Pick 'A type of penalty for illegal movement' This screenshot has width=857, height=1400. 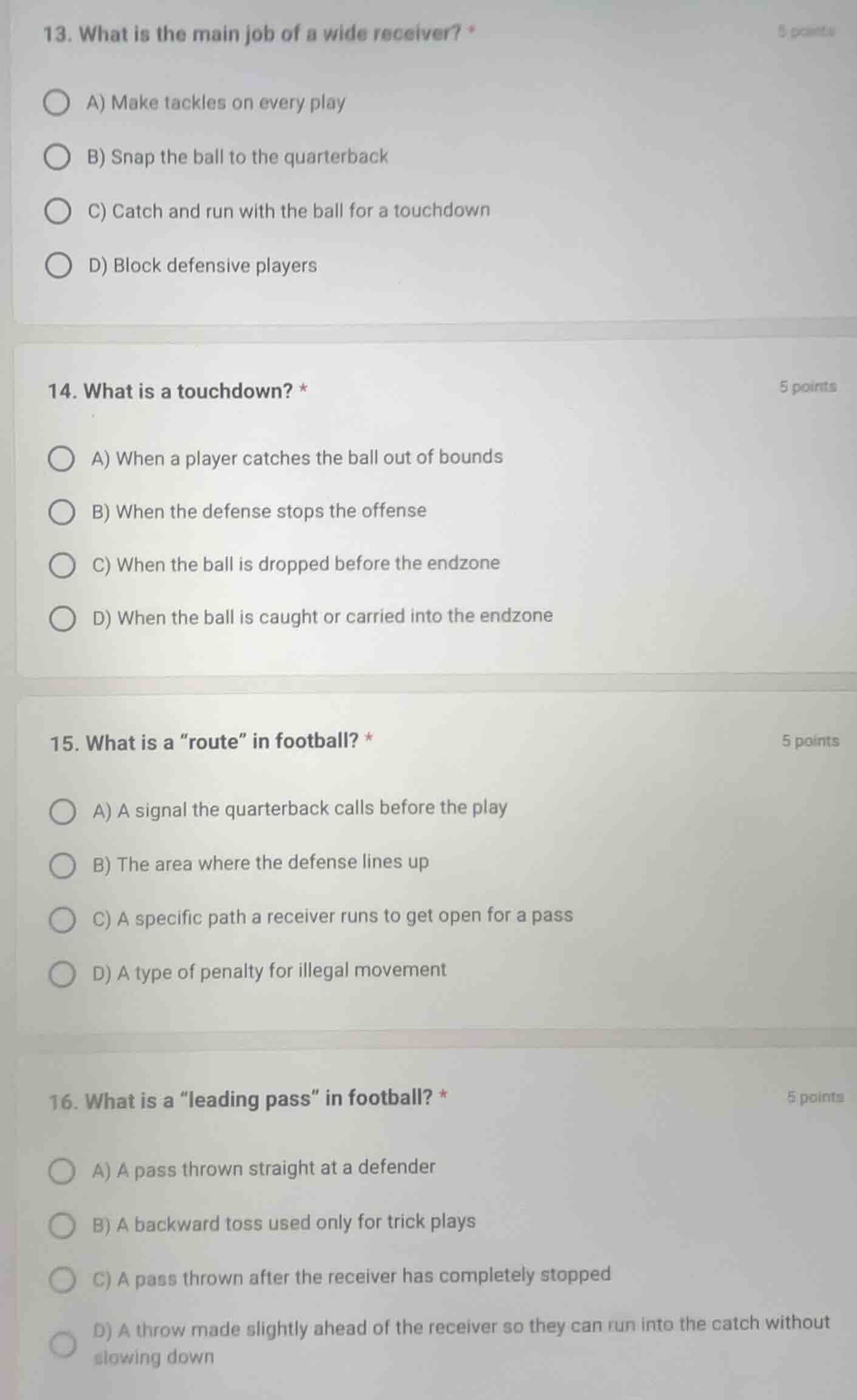62,971
